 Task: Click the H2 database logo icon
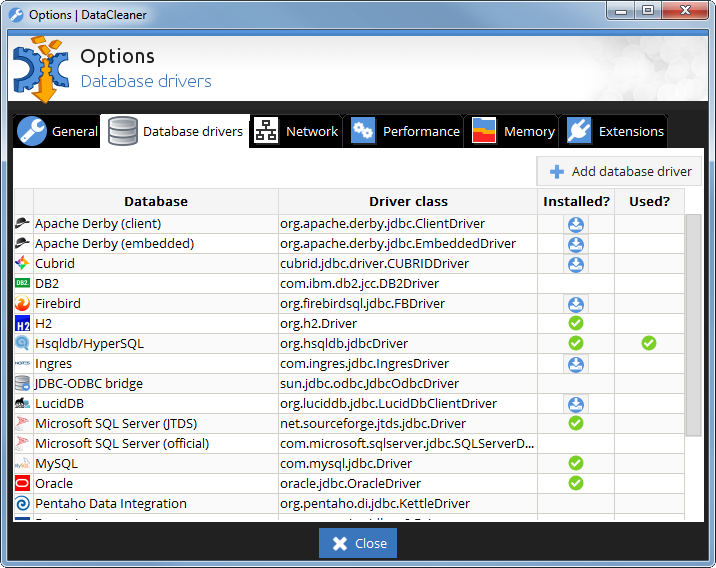[x=22, y=323]
